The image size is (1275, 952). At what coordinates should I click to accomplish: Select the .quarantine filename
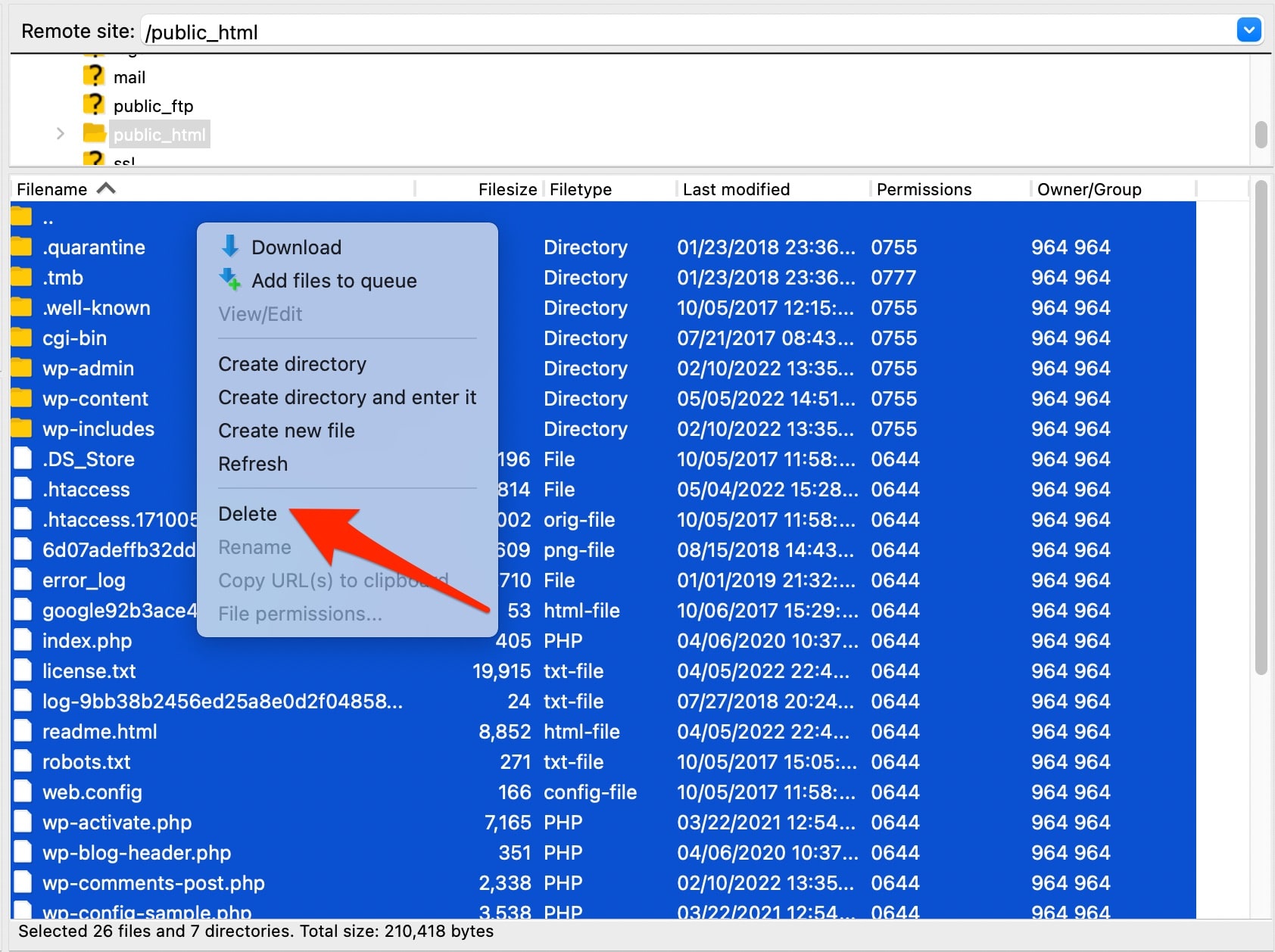click(x=94, y=247)
